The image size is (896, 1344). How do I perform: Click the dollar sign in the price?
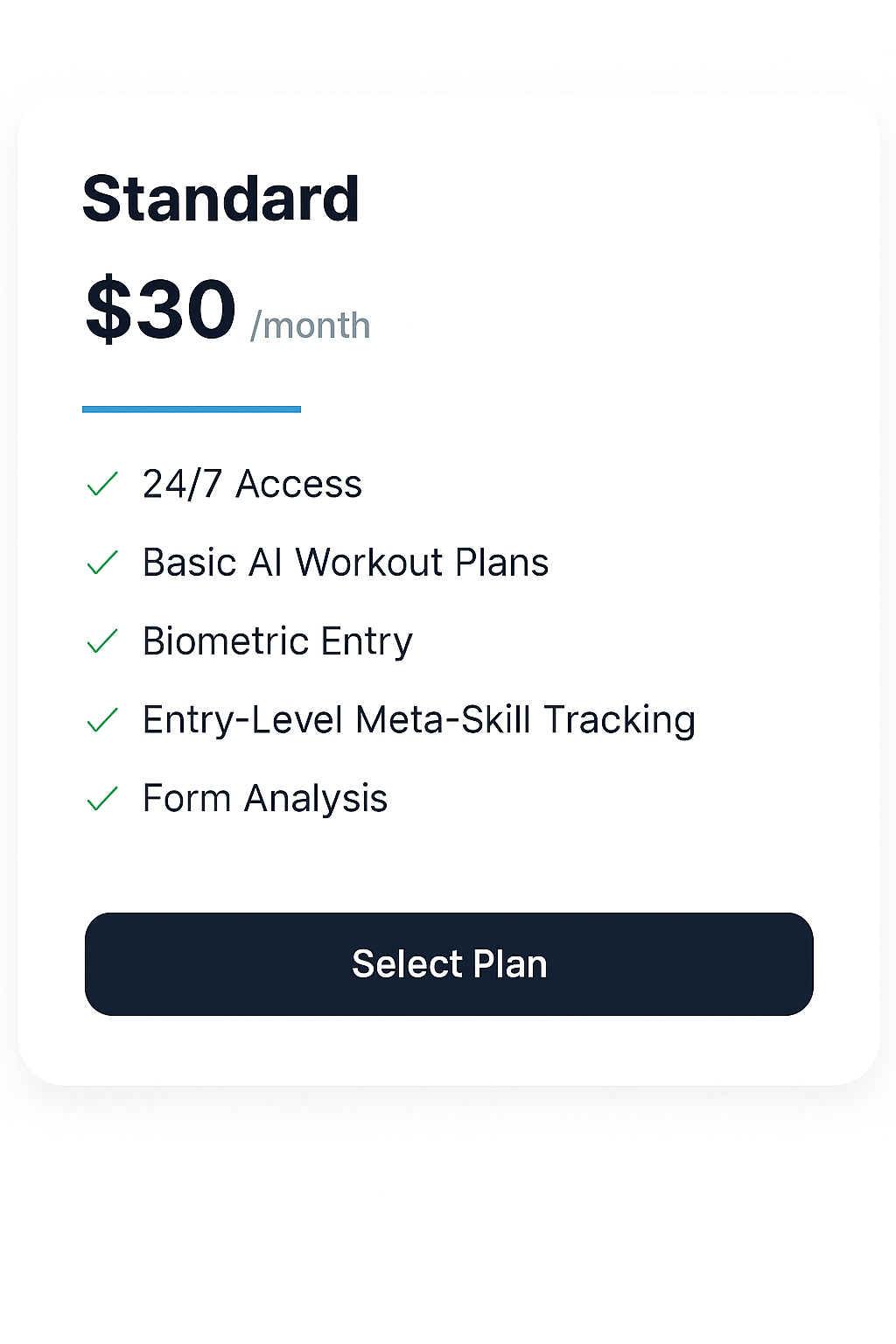tap(108, 309)
